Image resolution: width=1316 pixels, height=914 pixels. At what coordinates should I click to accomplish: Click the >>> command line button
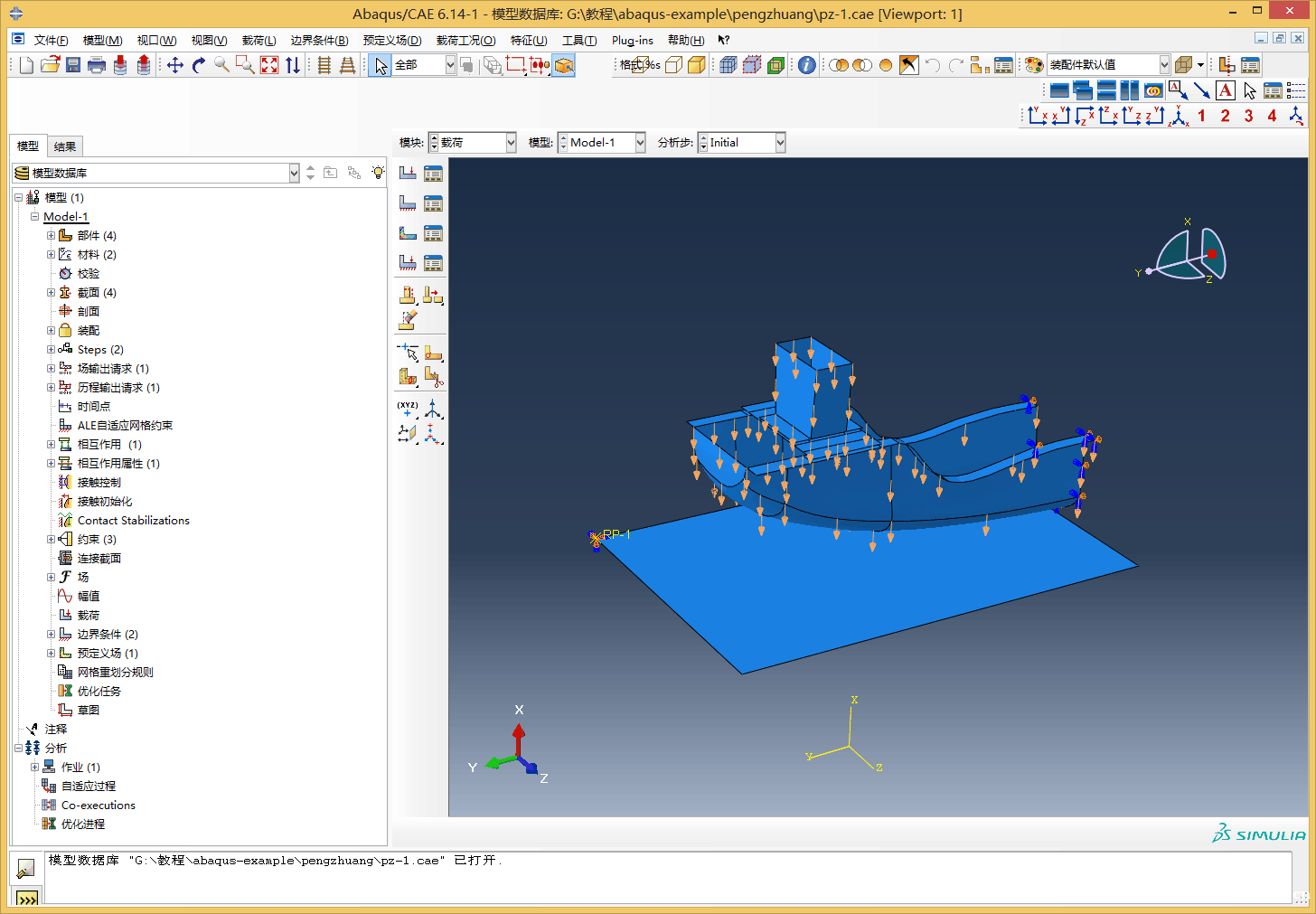click(27, 899)
